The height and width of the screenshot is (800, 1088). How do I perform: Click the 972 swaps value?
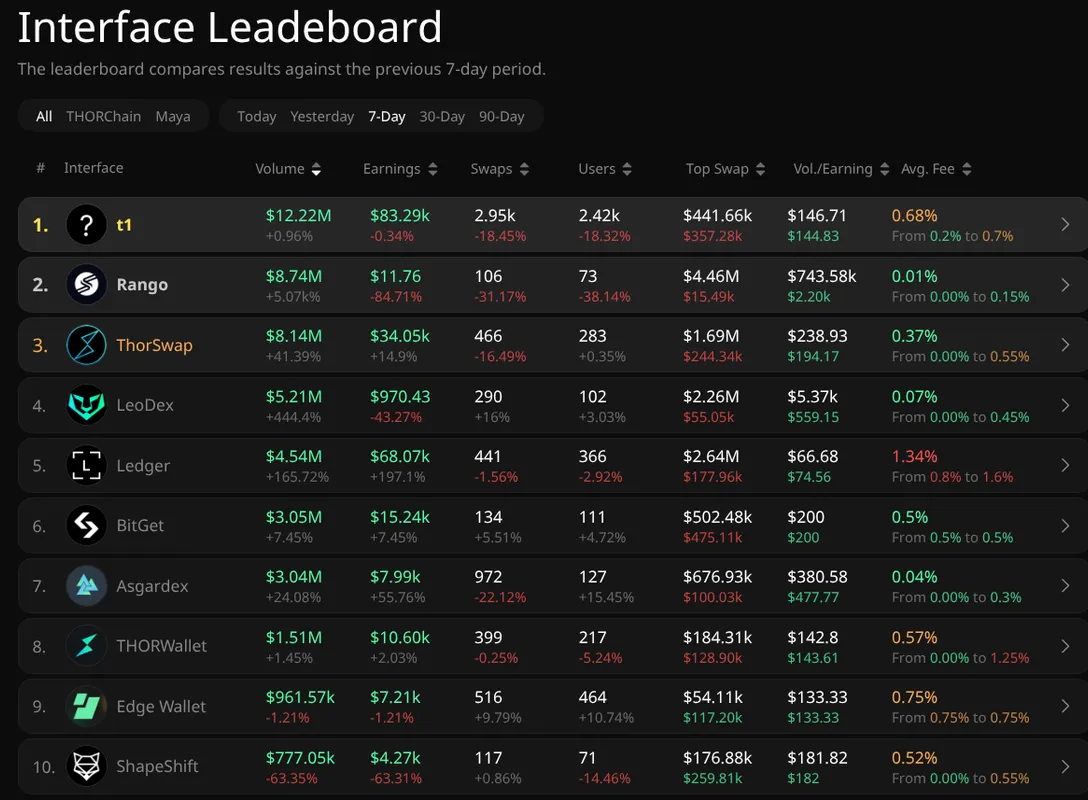488,577
